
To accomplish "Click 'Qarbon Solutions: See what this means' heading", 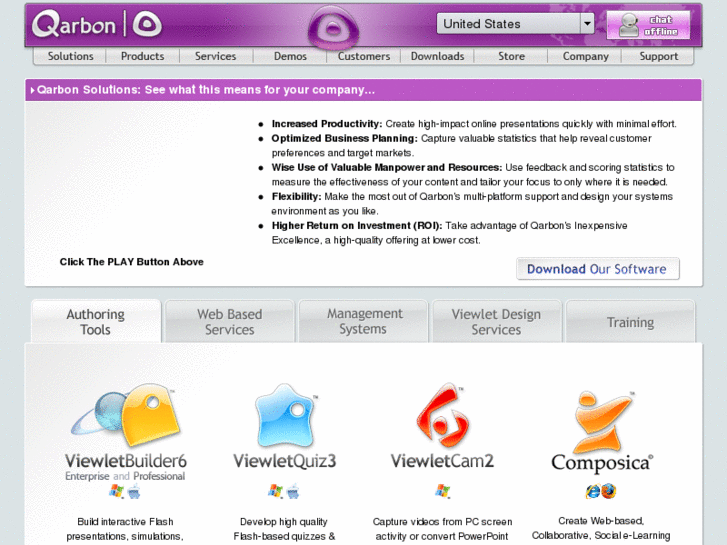I will tap(206, 90).
